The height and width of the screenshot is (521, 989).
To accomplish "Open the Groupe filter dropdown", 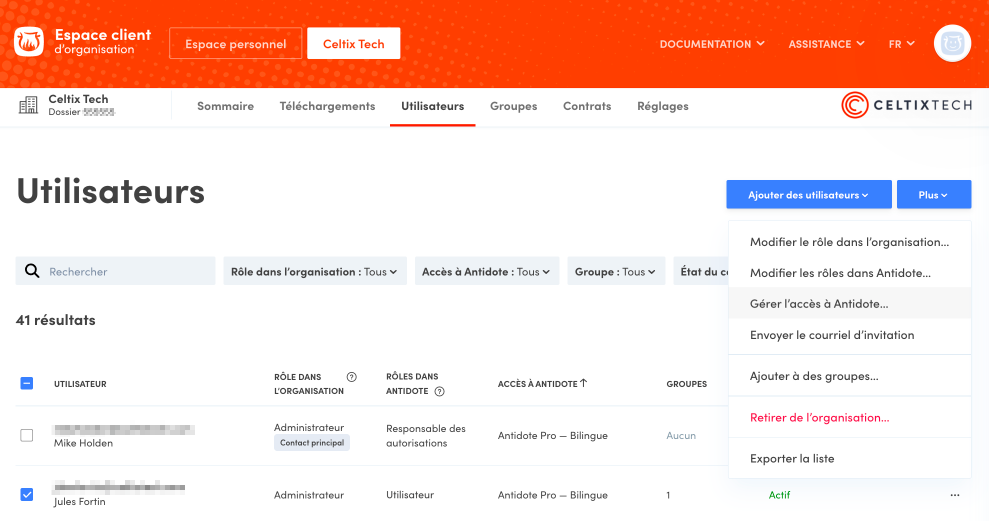I will pyautogui.click(x=615, y=271).
